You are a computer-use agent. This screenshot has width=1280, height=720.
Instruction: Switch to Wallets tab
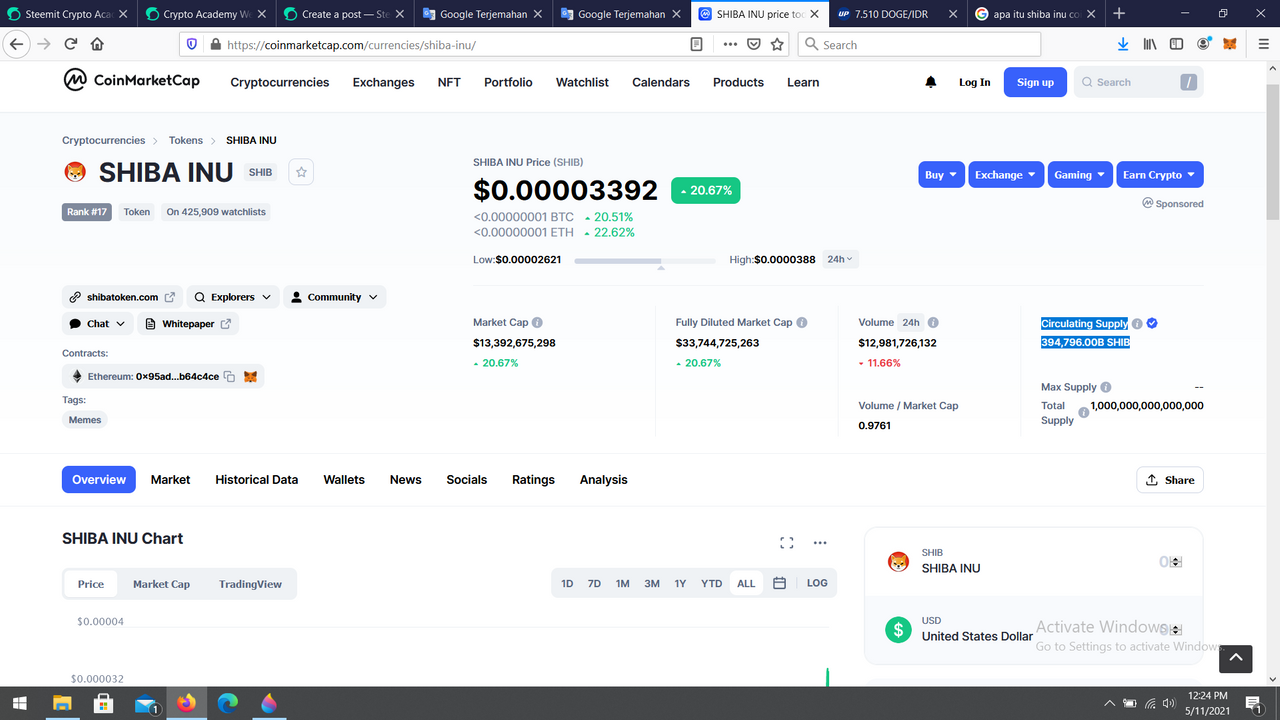[344, 480]
